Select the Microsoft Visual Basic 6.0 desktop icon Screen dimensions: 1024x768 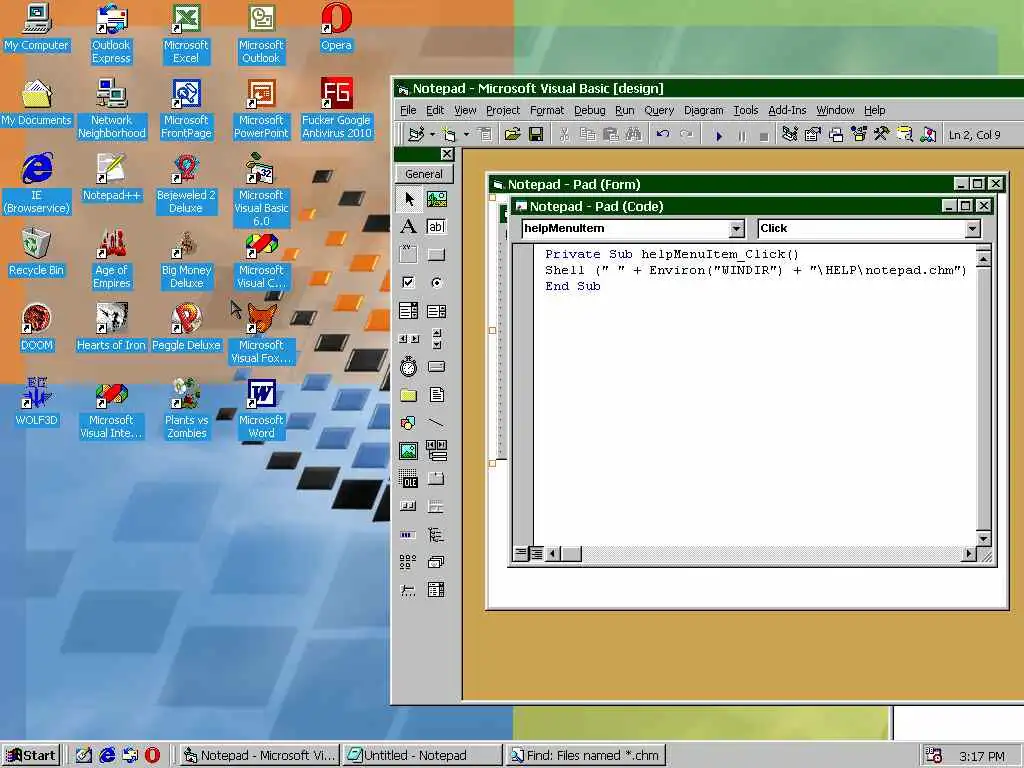(x=261, y=190)
